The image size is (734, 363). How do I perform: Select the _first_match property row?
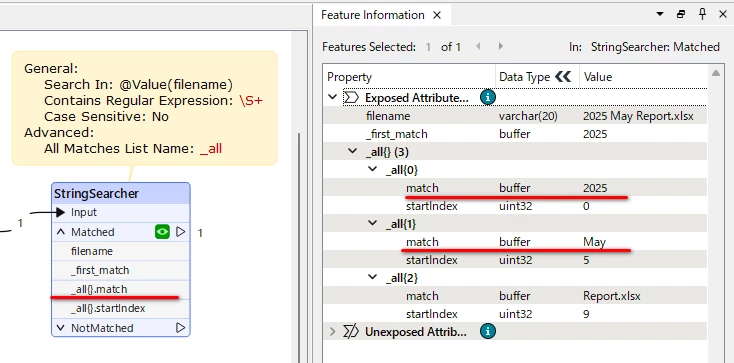point(515,134)
